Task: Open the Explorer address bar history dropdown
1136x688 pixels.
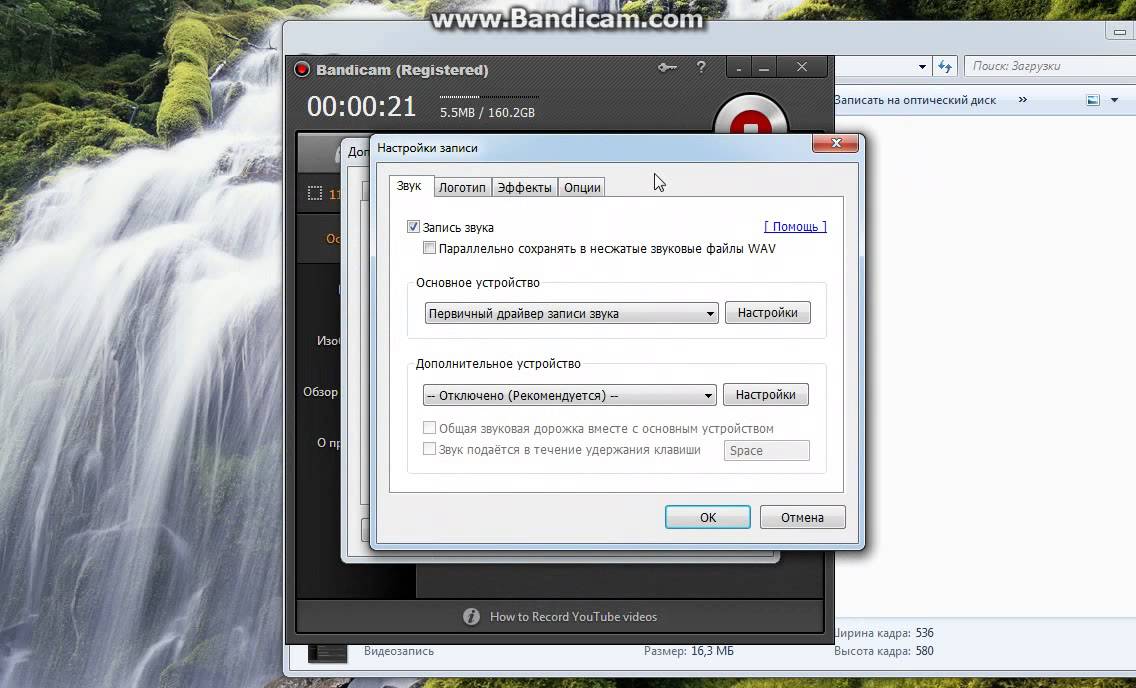Action: click(922, 67)
